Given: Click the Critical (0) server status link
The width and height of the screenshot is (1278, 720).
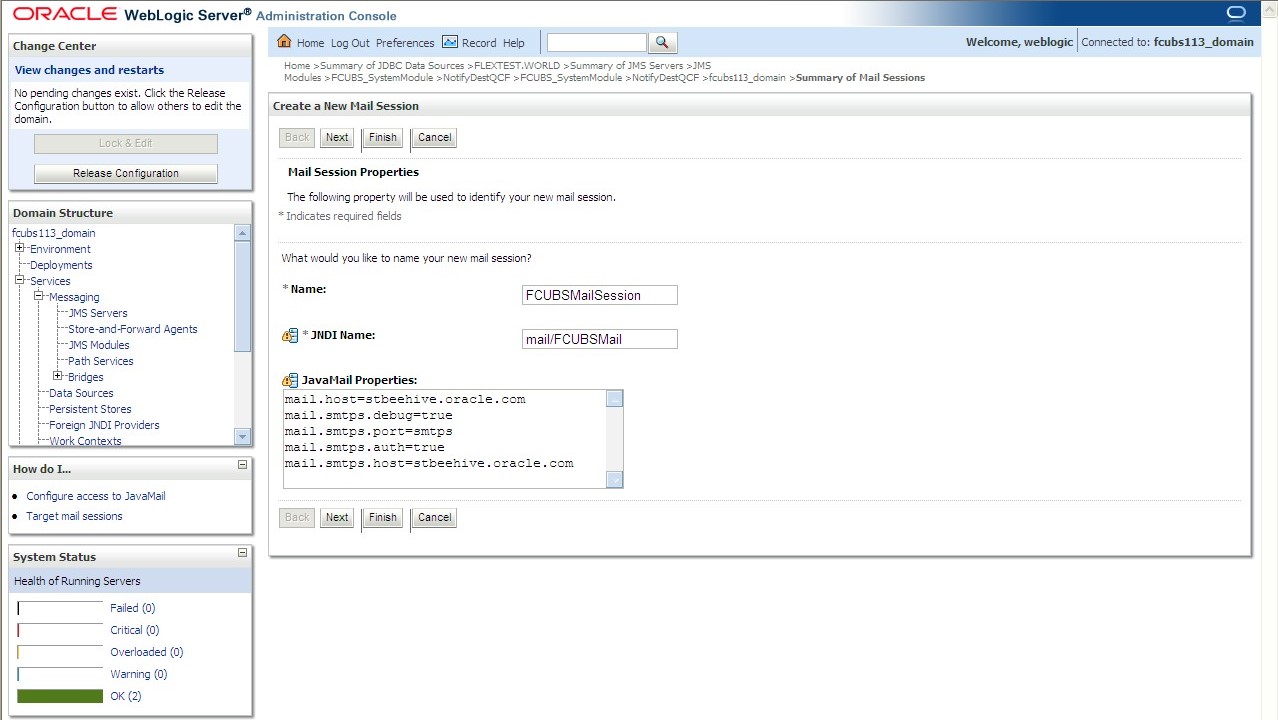Looking at the screenshot, I should [134, 630].
